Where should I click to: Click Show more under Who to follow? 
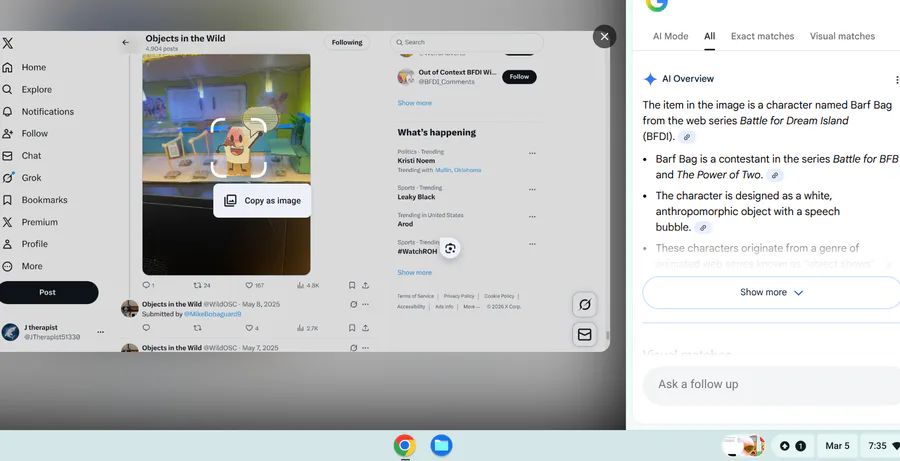[x=414, y=103]
